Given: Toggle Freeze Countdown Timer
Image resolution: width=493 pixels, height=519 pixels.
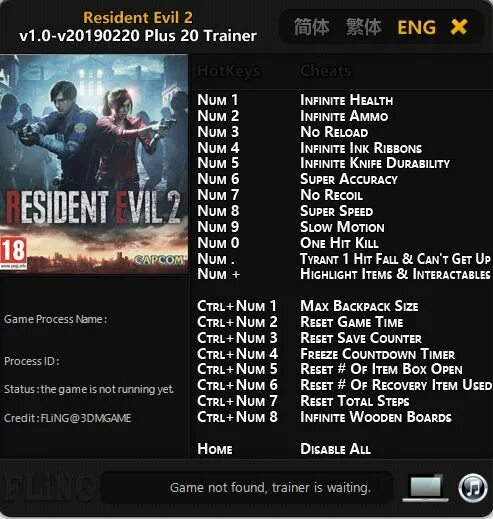Looking at the screenshot, I should 378,354.
